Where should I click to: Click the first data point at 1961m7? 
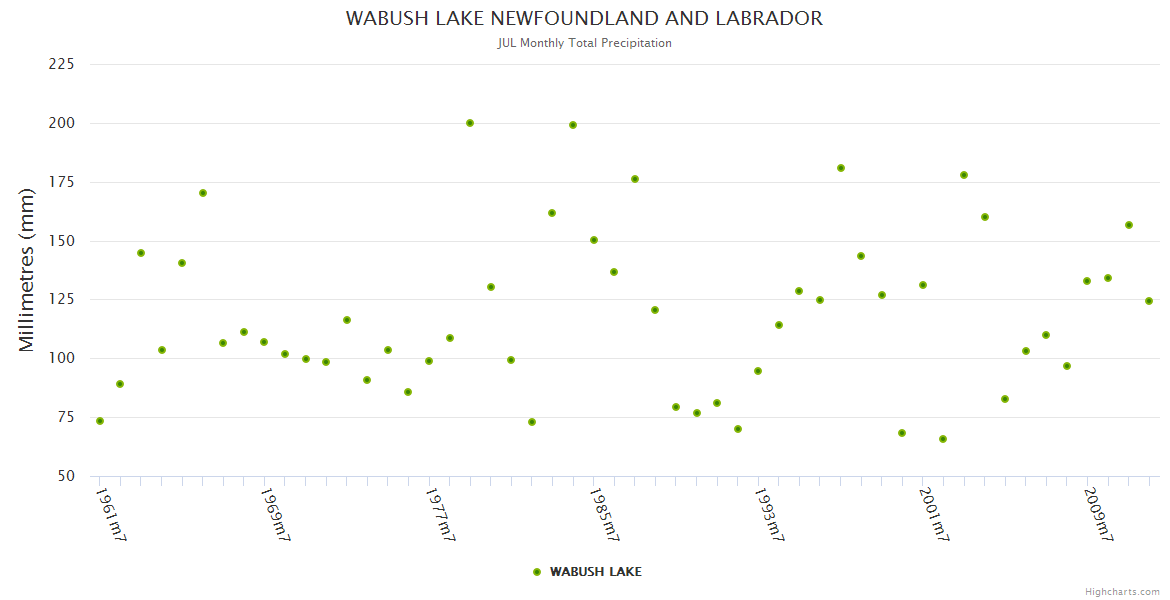(100, 421)
